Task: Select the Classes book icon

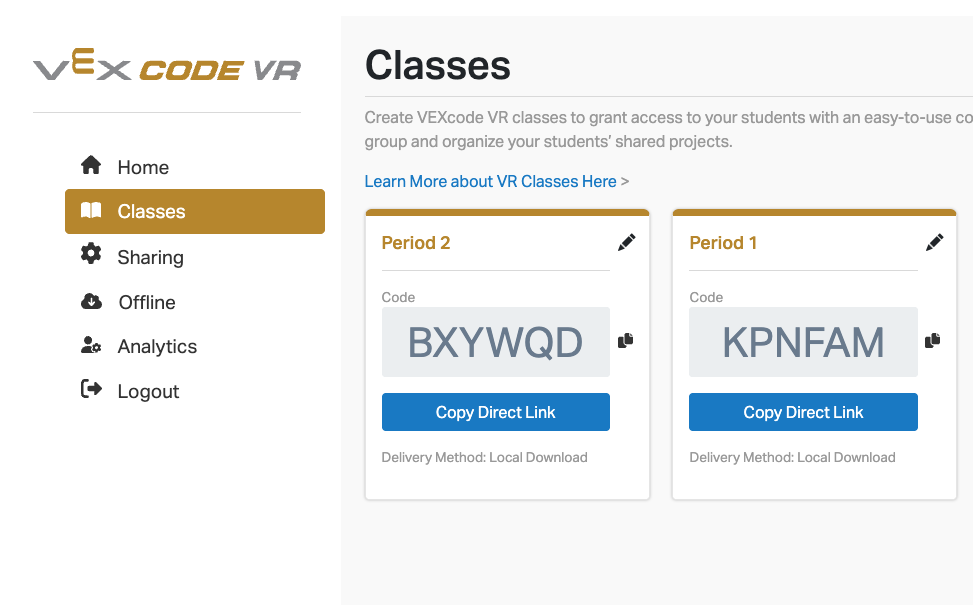Action: [91, 211]
